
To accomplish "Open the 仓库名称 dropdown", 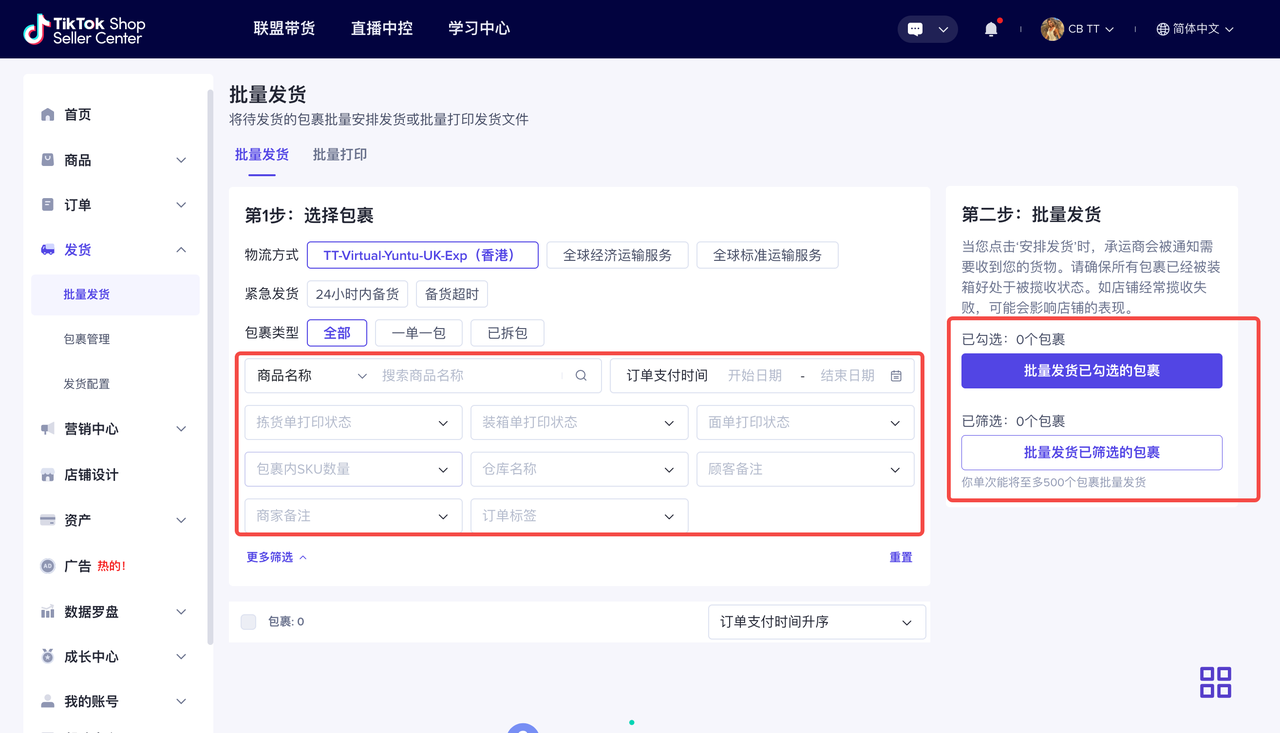I will (x=579, y=469).
